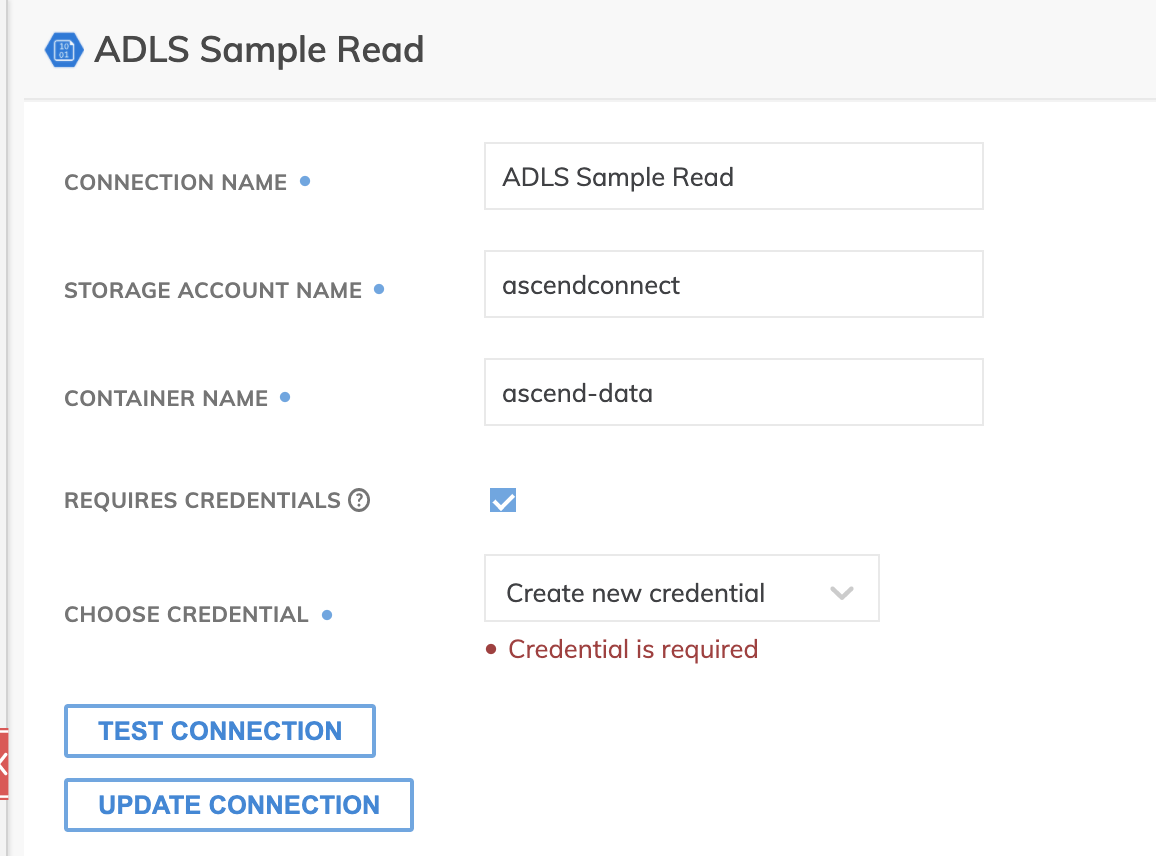
Task: Click into the Storage Account Name field
Action: click(x=733, y=285)
